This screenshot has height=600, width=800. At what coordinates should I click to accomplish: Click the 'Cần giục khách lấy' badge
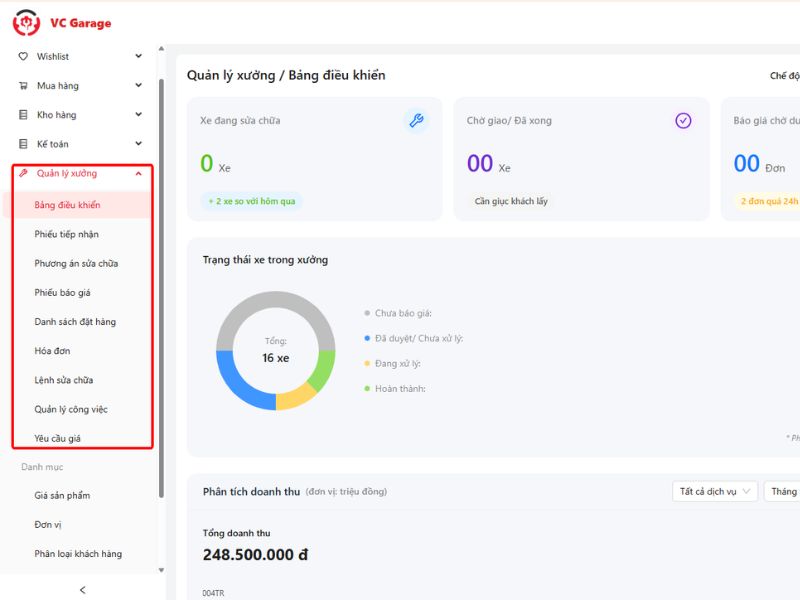click(x=511, y=201)
